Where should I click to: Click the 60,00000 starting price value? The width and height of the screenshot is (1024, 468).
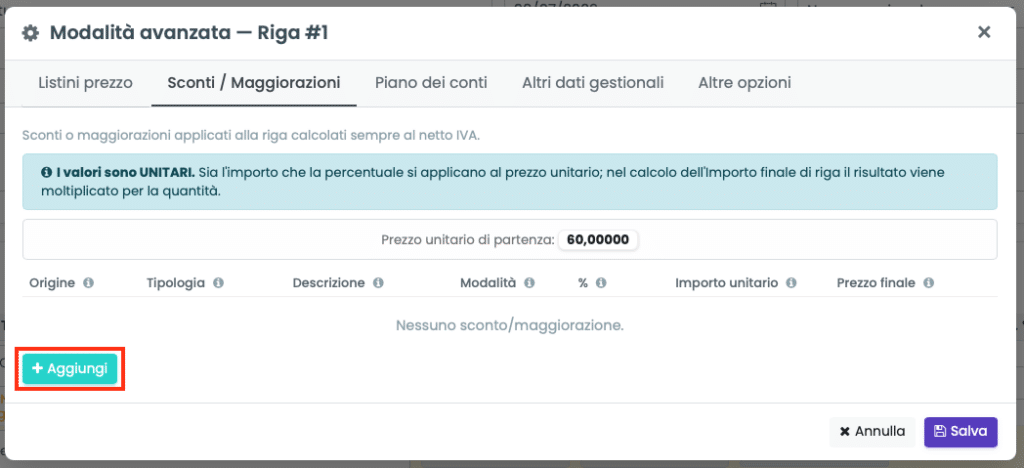click(x=598, y=240)
